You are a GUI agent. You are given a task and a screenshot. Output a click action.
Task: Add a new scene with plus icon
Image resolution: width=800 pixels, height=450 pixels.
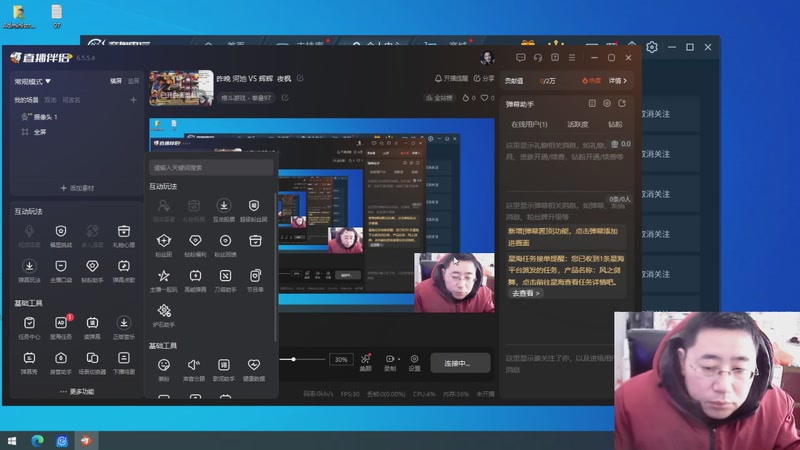click(133, 100)
